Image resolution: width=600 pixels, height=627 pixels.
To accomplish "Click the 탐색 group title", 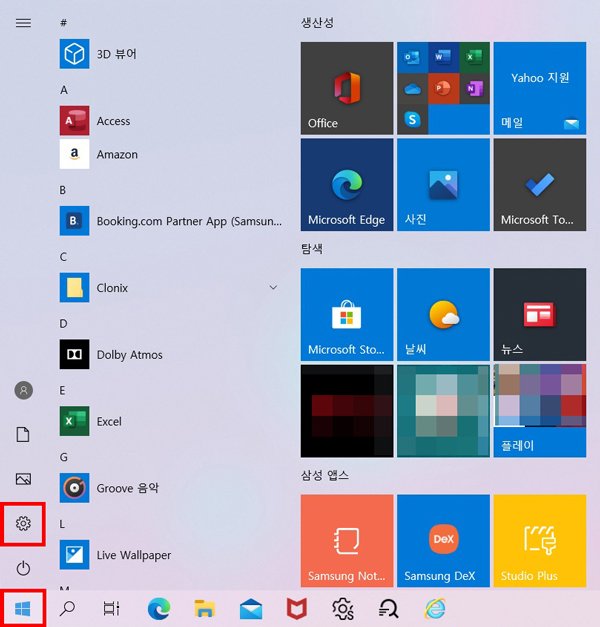I will pos(312,249).
